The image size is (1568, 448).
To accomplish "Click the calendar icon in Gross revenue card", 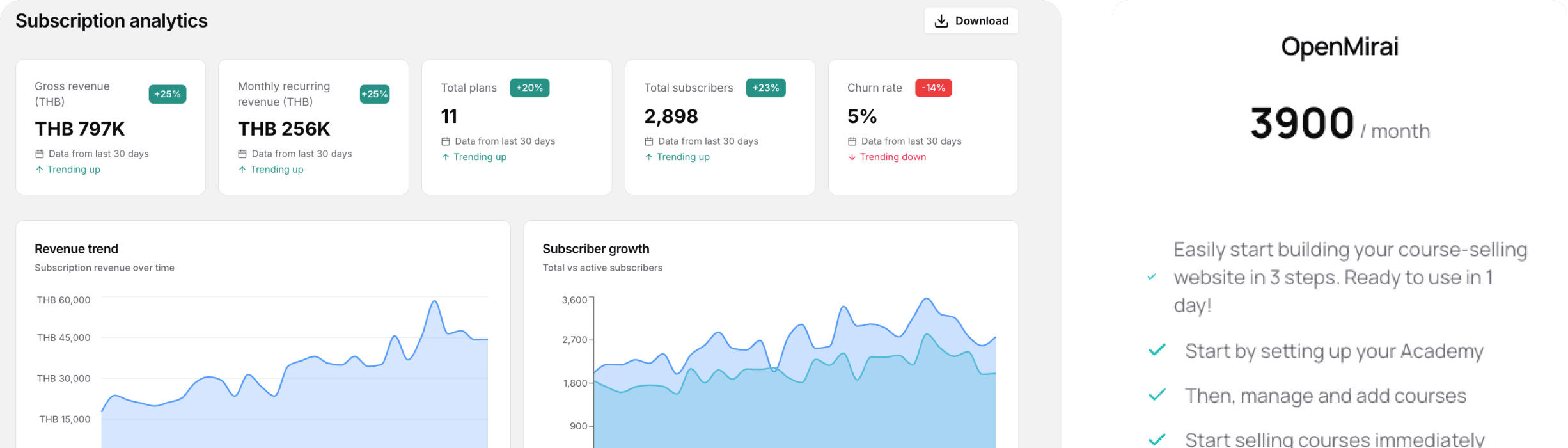I will pyautogui.click(x=40, y=154).
